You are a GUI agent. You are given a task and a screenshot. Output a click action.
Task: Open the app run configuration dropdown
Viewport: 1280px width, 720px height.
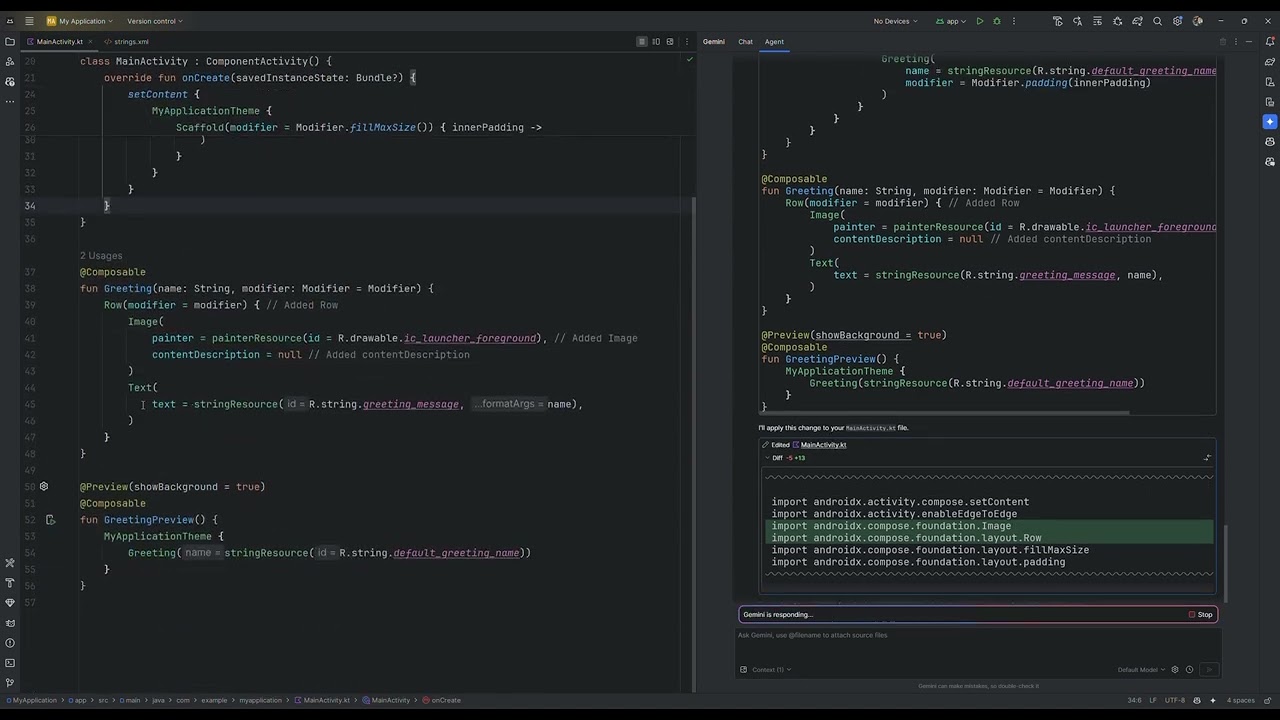(950, 21)
